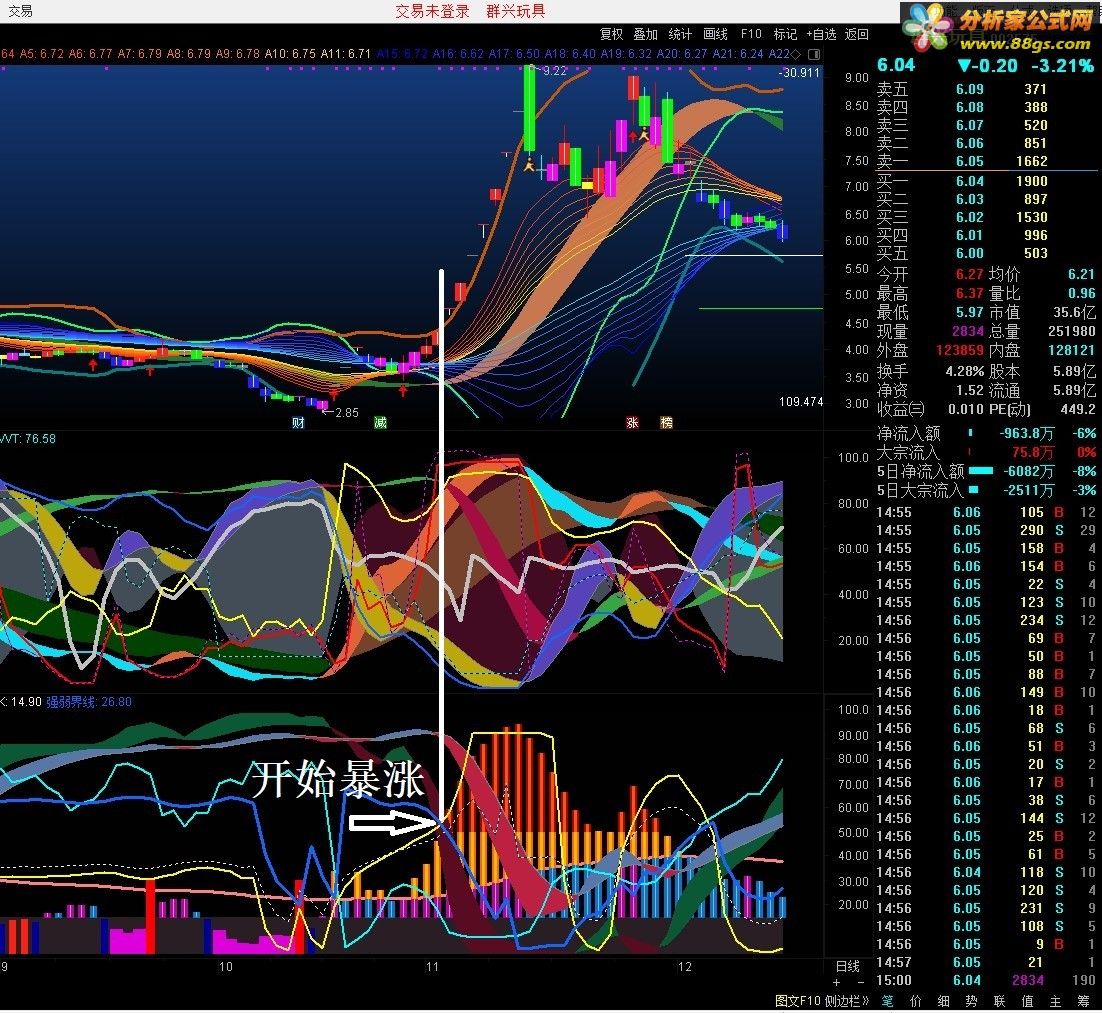Click the month 10 date-axis marker
The width and height of the screenshot is (1102, 1013).
(226, 967)
